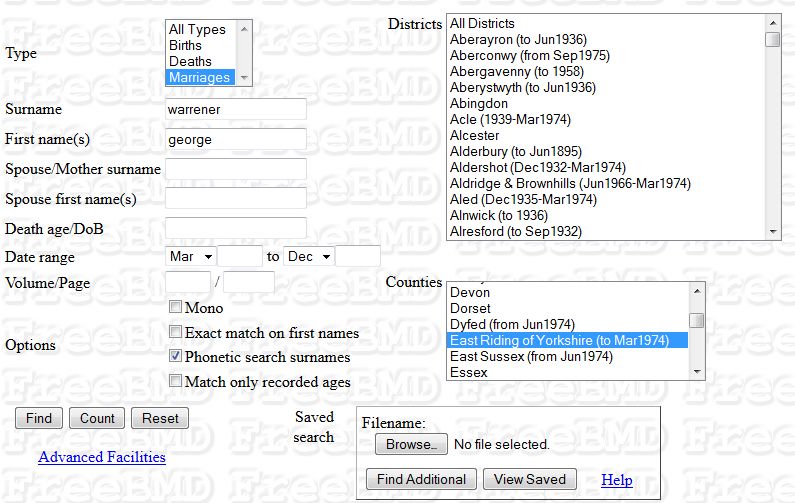795x503 pixels.
Task: Select Aled (Dec1935-Mar1974) district
Action: [605, 199]
